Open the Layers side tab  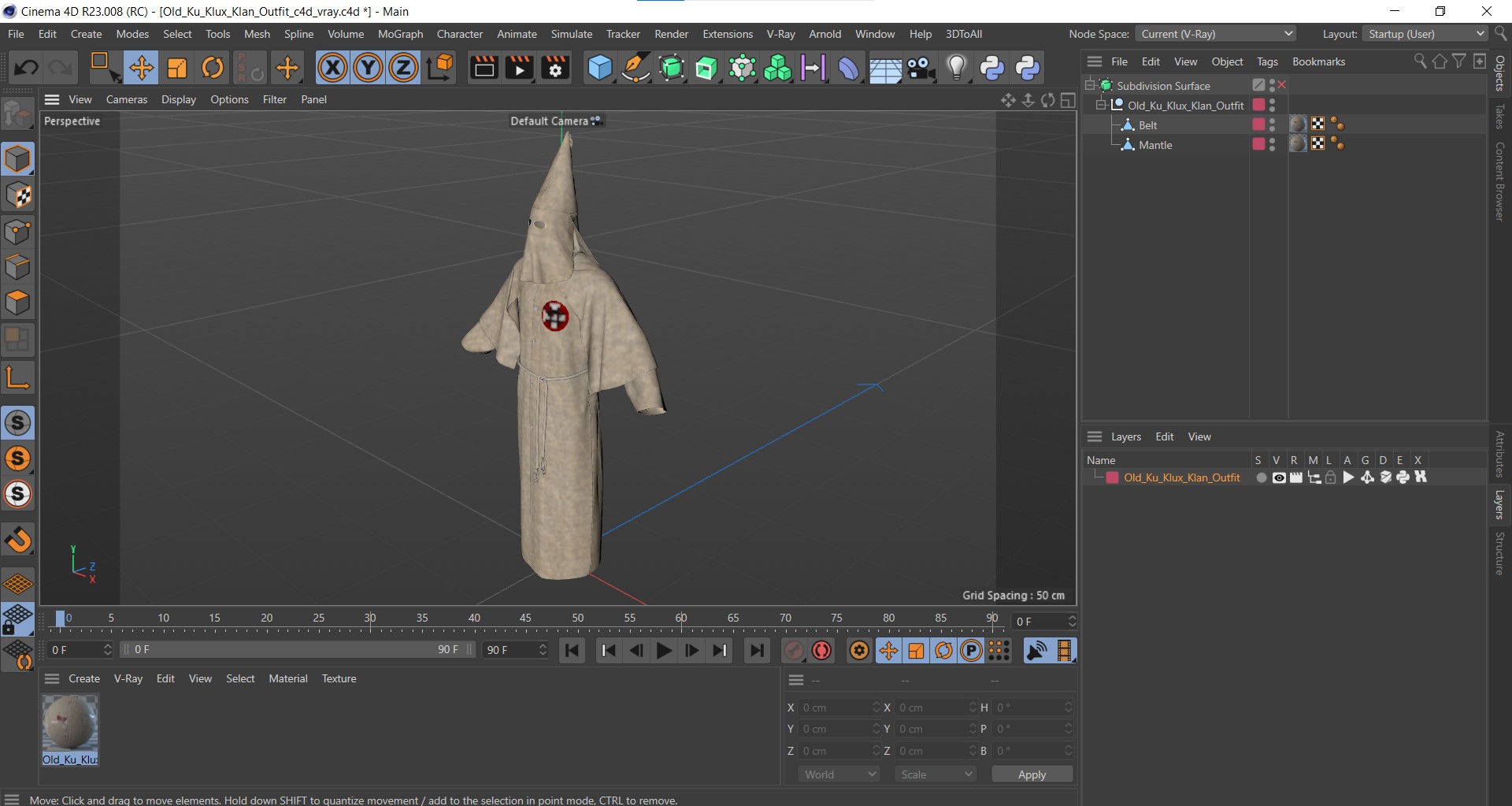point(1499,504)
